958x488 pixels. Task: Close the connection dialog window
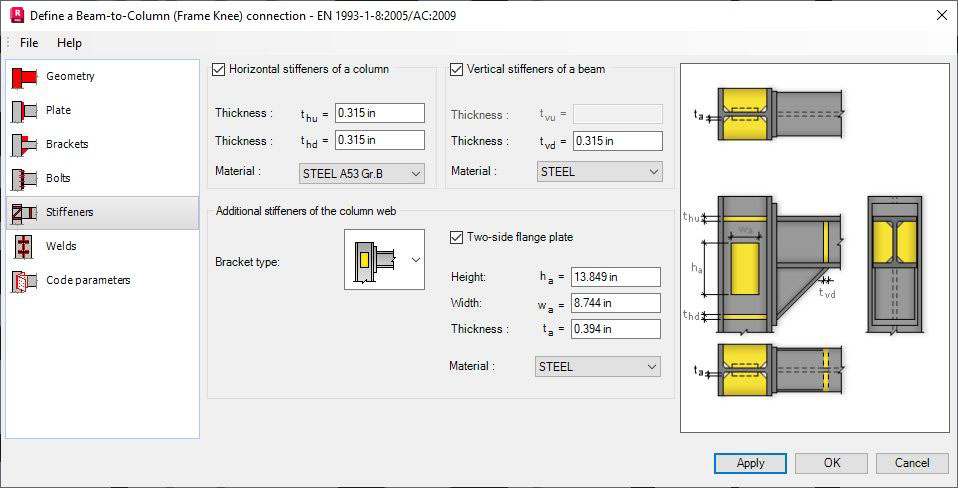tap(942, 15)
